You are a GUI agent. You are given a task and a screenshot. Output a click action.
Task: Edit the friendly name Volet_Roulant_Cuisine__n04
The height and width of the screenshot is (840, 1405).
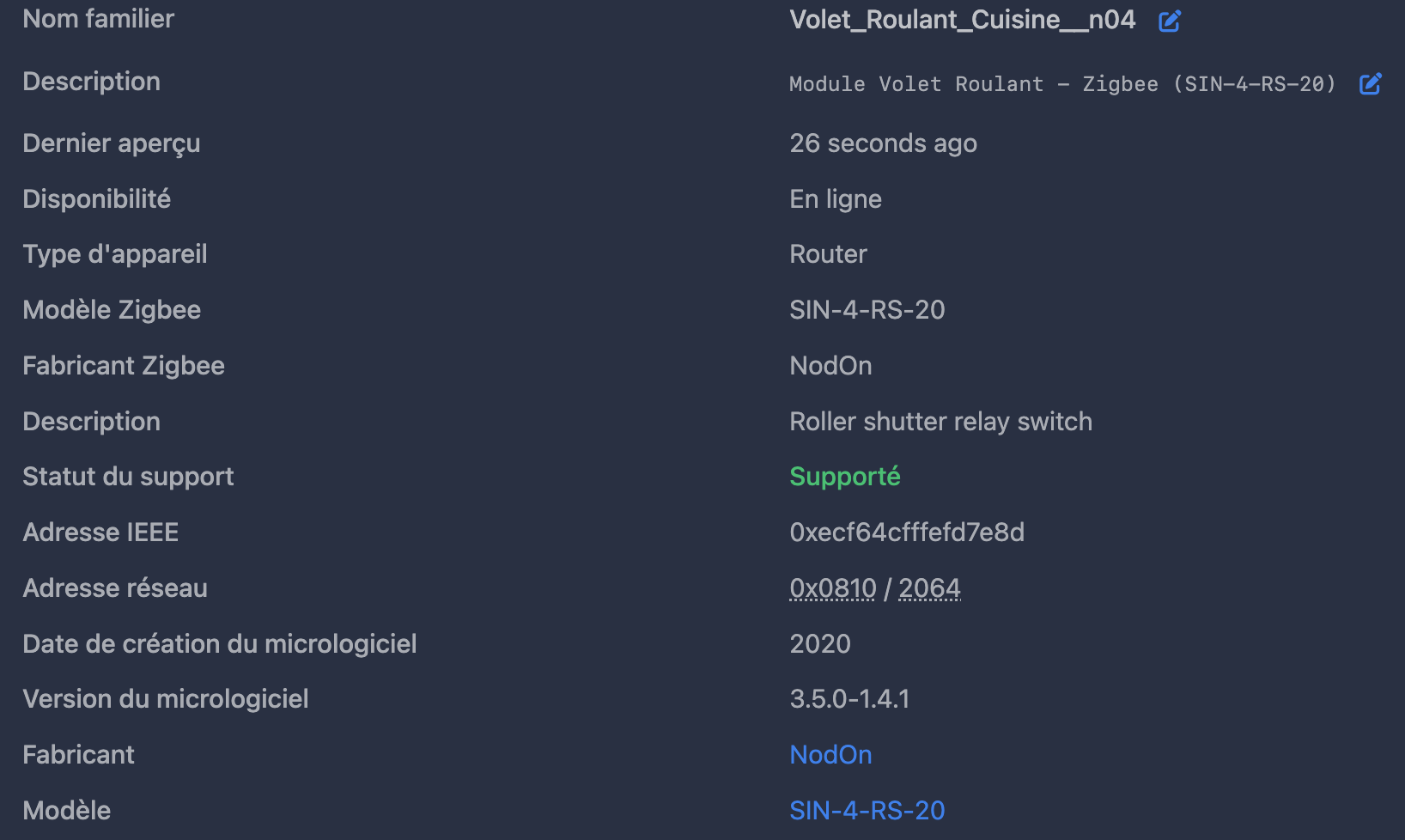coord(1170,21)
